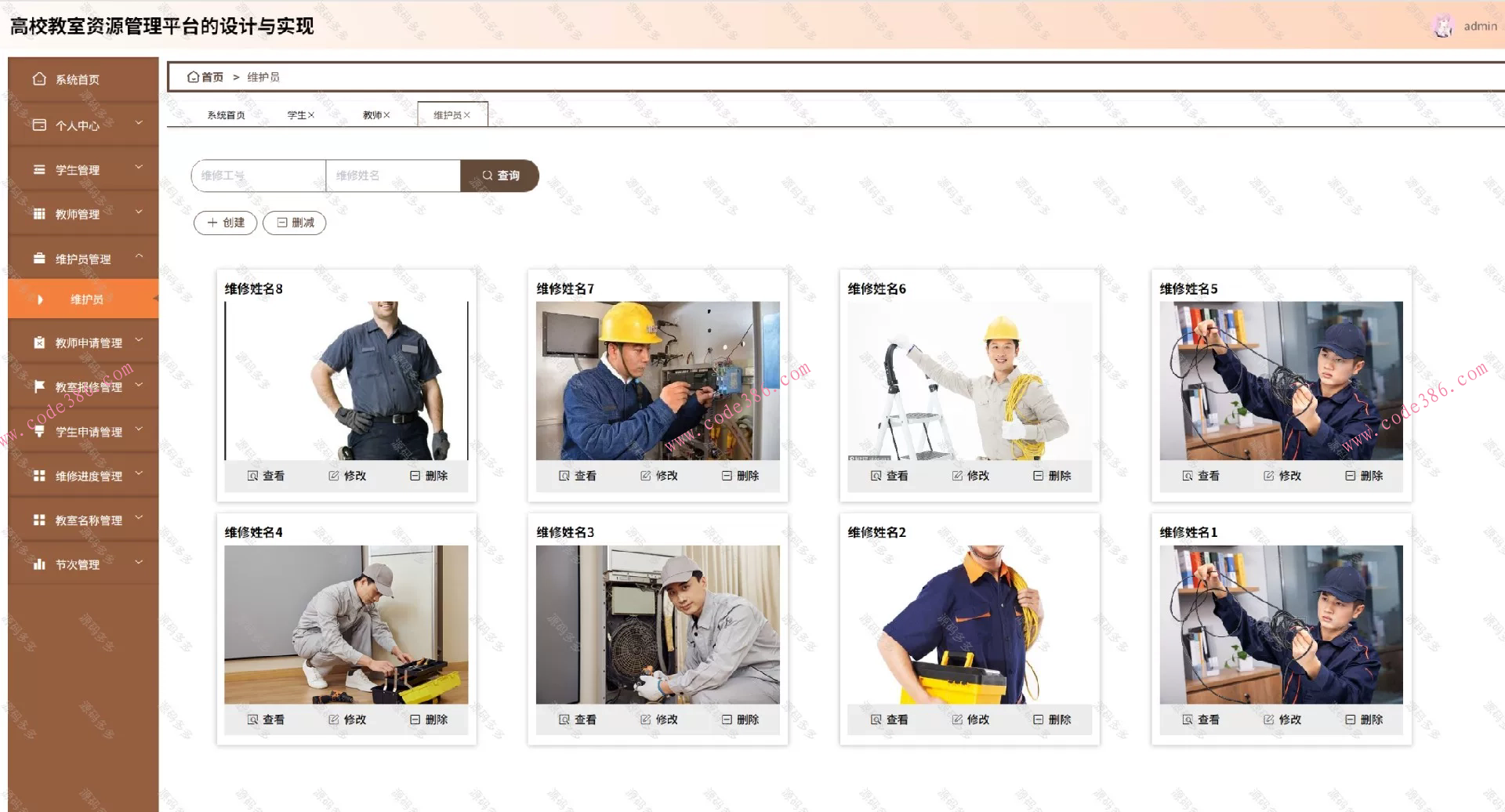Expand the 学生管理 menu chevron
Screen dimensions: 1505x812
tap(139, 168)
